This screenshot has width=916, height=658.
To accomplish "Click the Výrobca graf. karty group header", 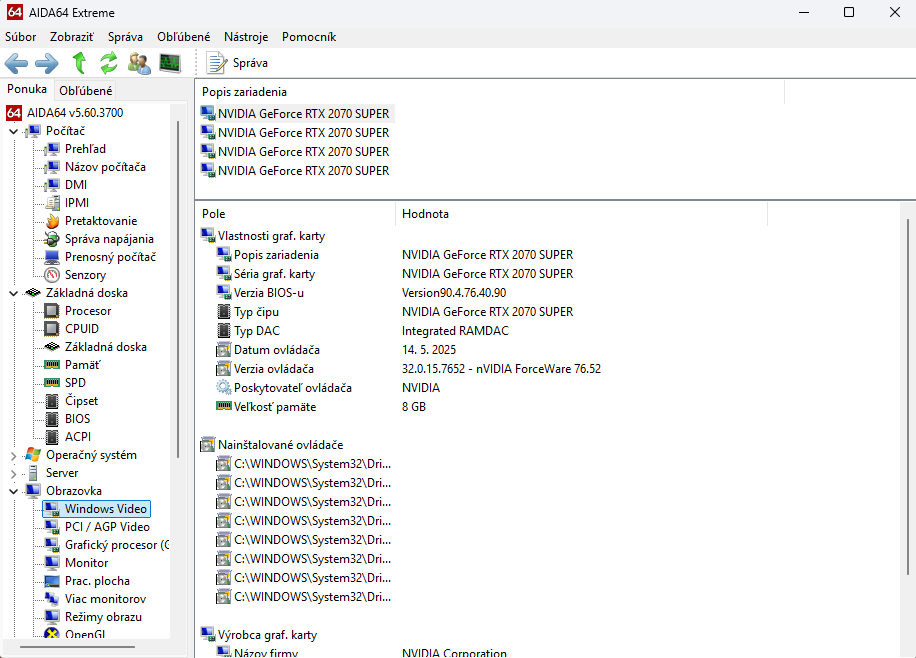I will point(259,635).
